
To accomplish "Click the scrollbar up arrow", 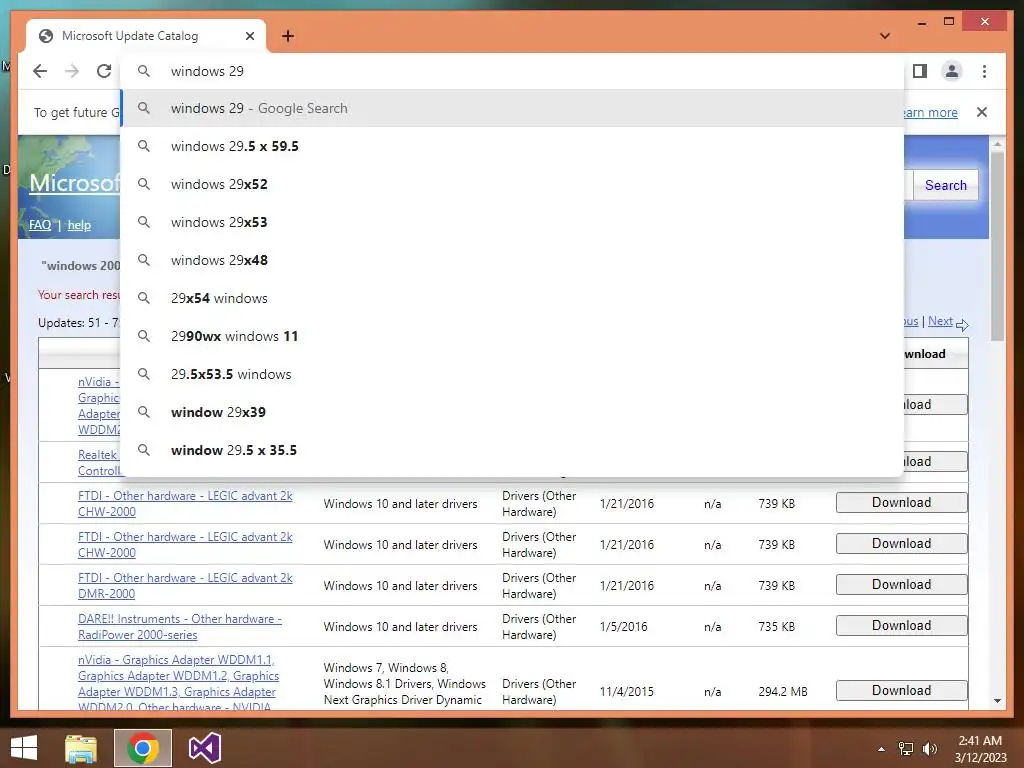I will 997,144.
